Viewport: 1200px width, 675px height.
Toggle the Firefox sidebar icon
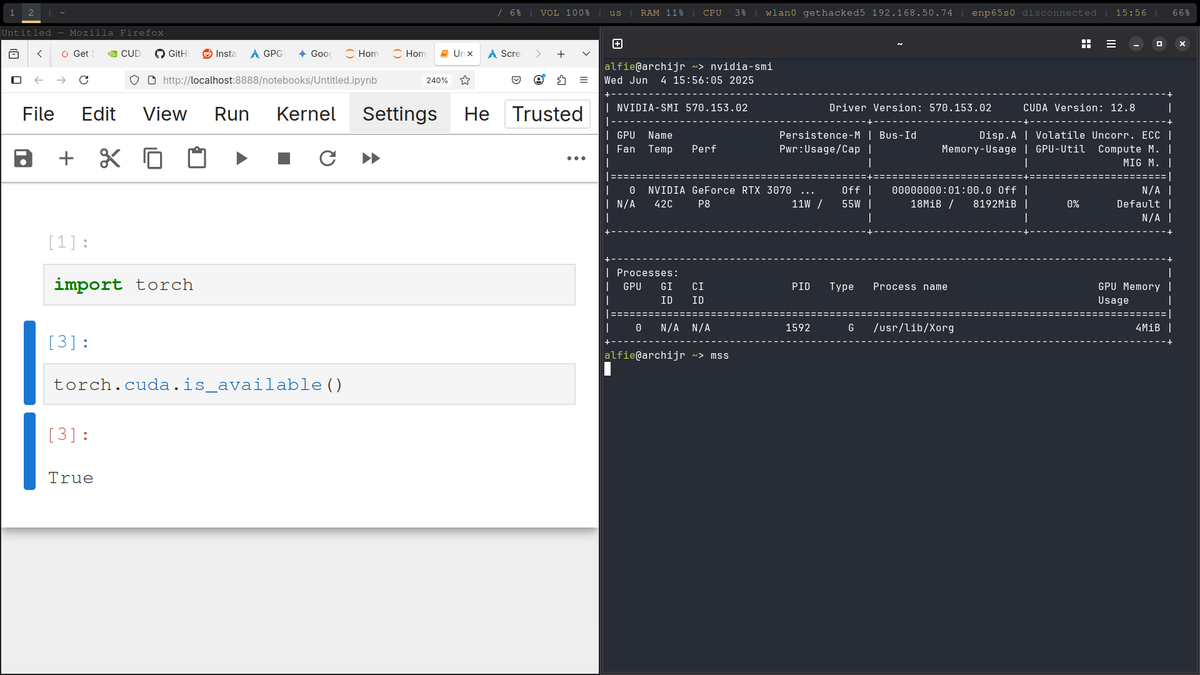click(x=15, y=80)
